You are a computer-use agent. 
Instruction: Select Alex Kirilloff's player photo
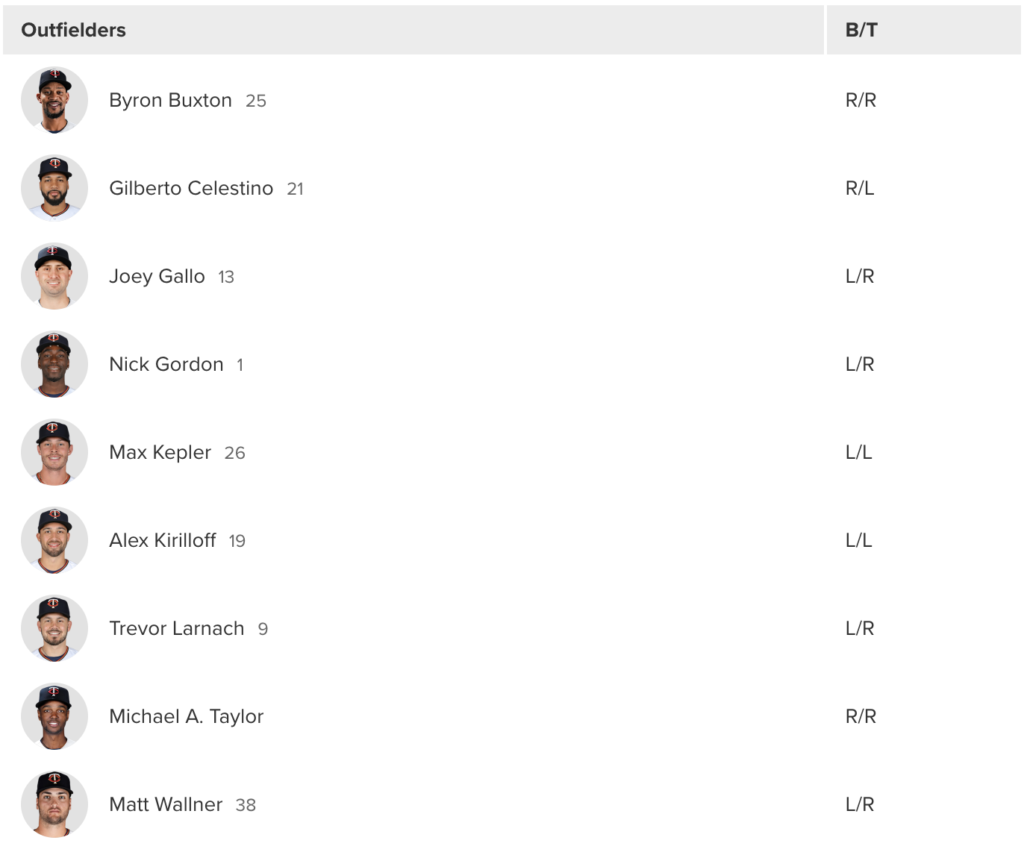(x=54, y=540)
